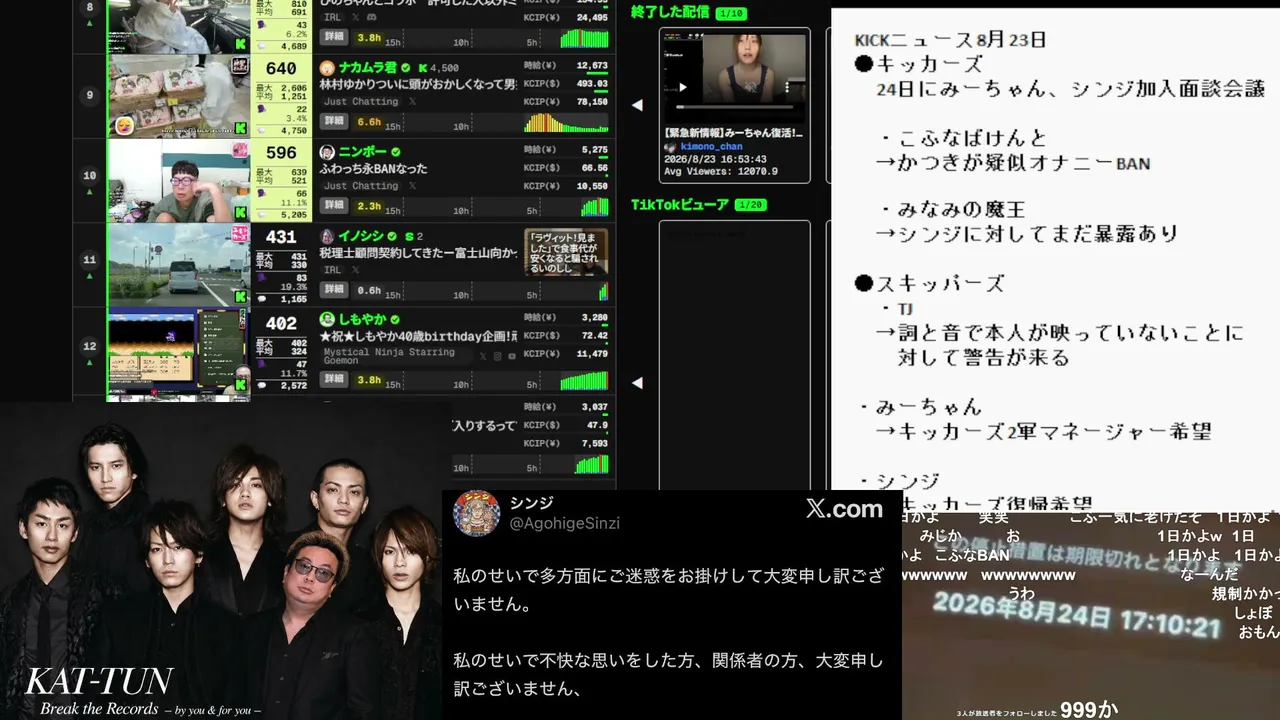This screenshot has height=720, width=1280.
Task: Click the TikTokビューア section heading
Action: click(x=680, y=204)
